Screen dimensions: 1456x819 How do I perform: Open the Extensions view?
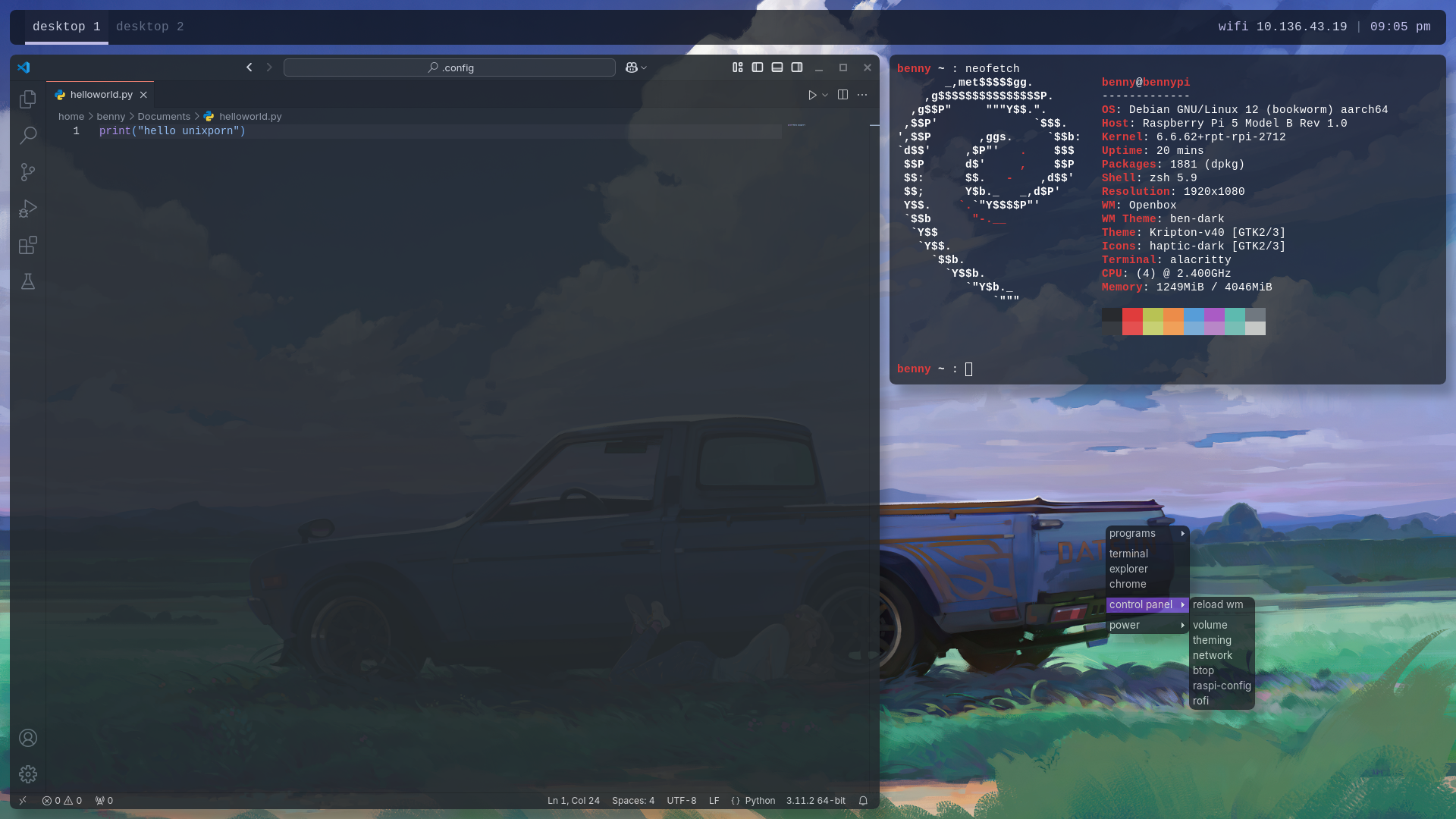pyautogui.click(x=28, y=245)
